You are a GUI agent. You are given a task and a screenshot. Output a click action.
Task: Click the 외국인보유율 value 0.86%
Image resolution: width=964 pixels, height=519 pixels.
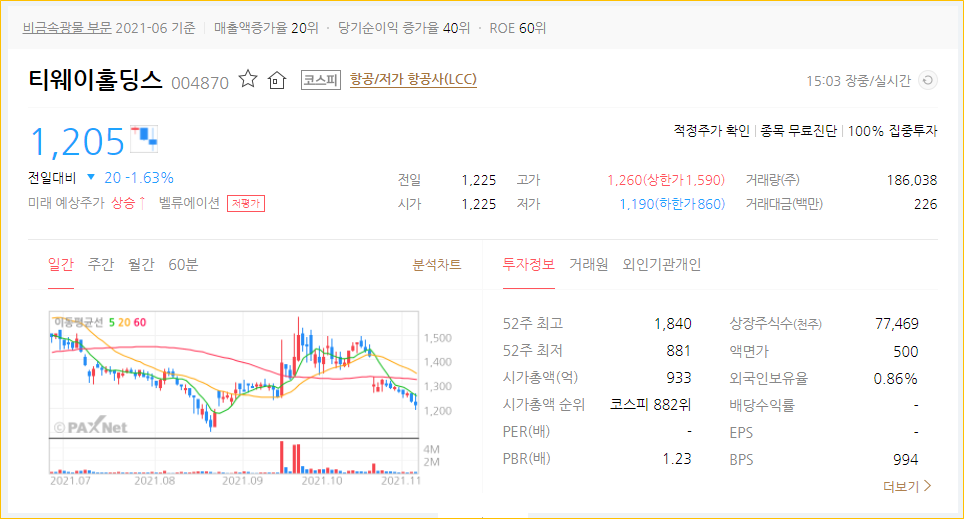[895, 379]
